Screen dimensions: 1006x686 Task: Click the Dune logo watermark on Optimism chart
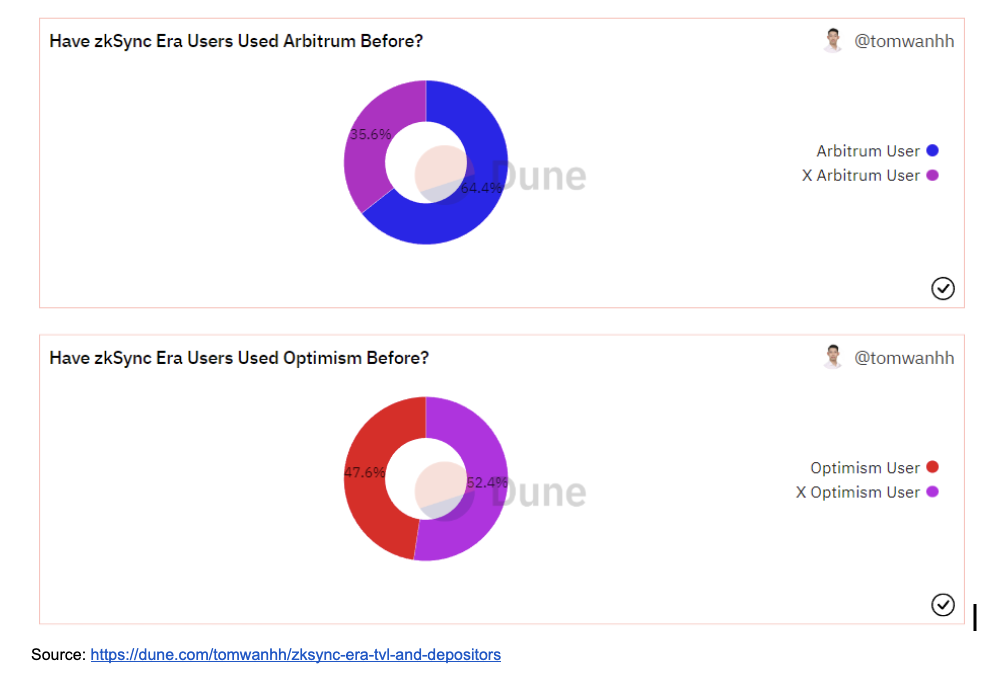(500, 491)
